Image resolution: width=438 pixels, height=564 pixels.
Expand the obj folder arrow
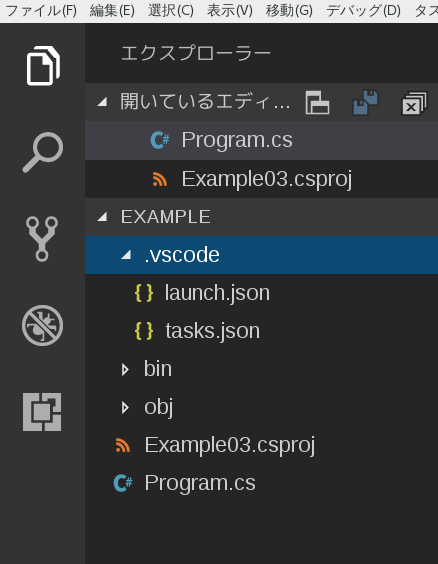point(125,408)
